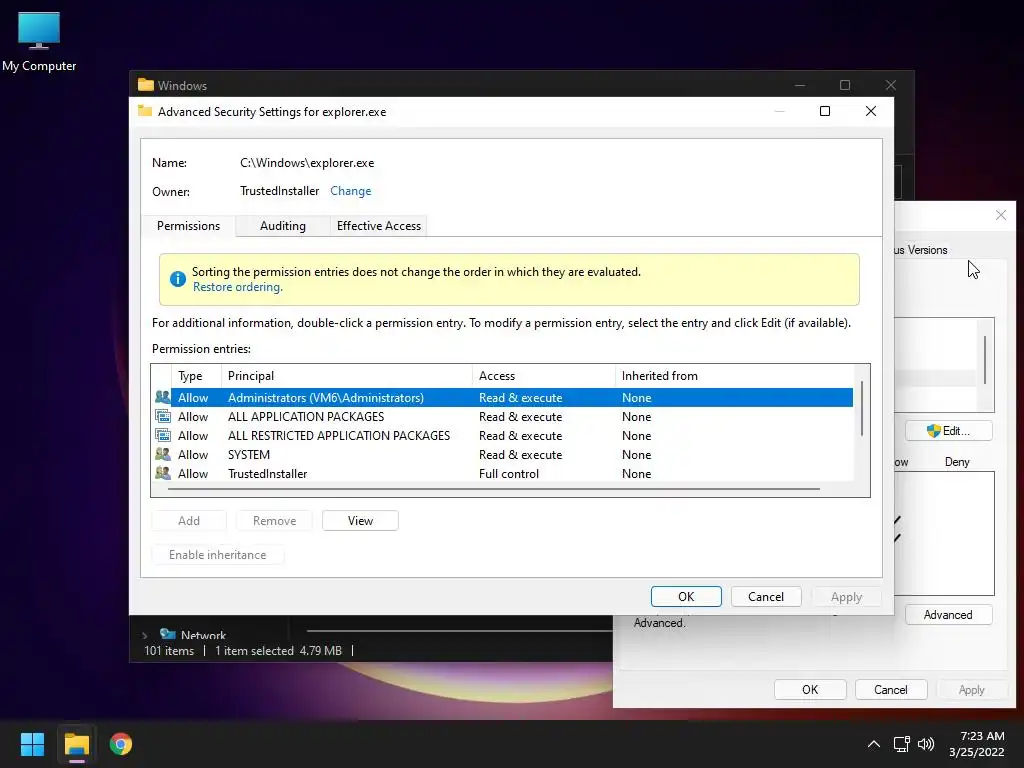Select the Previous Versions tab in Properties

(920, 250)
